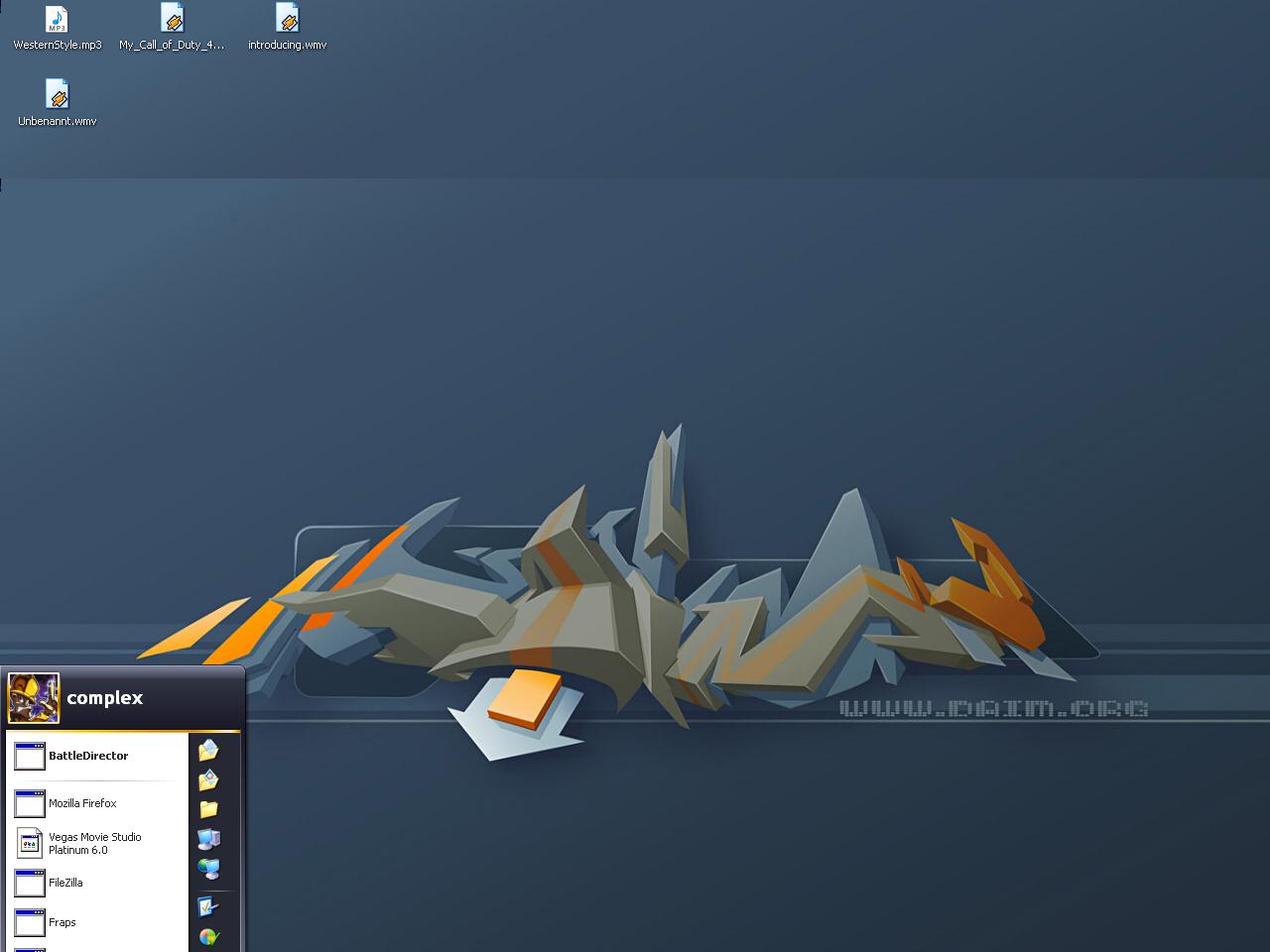This screenshot has width=1270, height=952.
Task: Open the My Computer monitor icon in Start menu
Action: pyautogui.click(x=208, y=839)
